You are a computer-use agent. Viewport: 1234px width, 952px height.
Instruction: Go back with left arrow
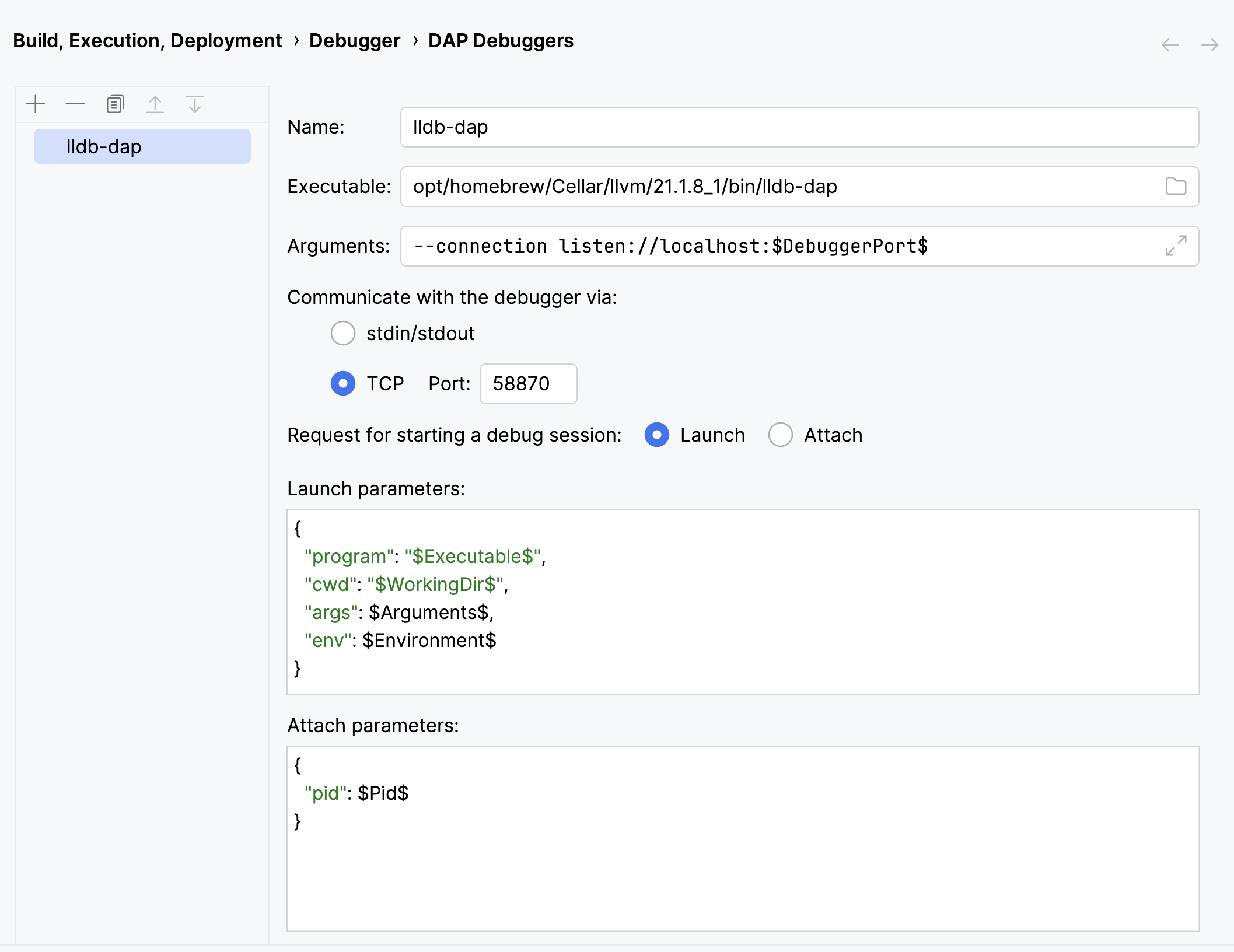[x=1170, y=45]
